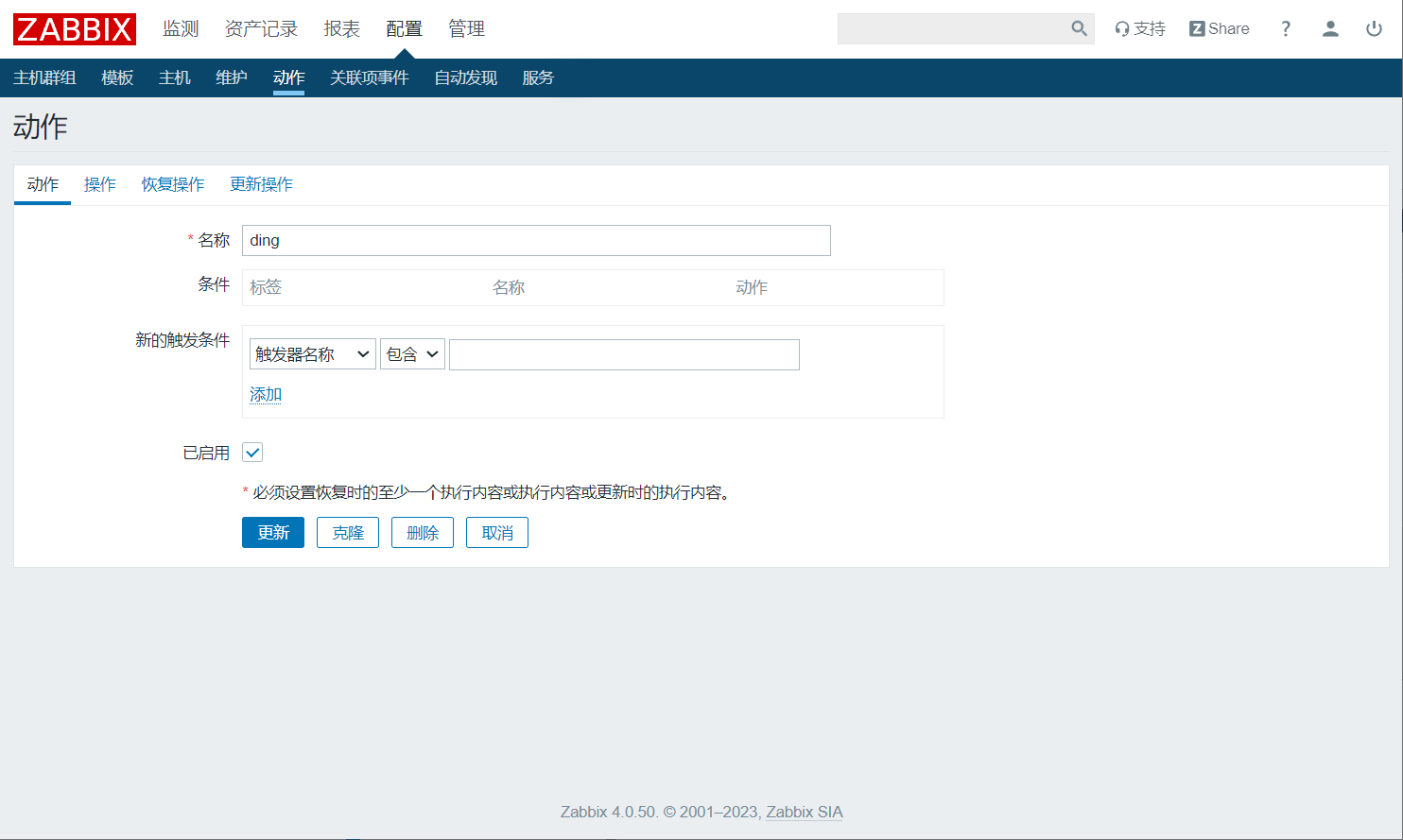The image size is (1403, 840).
Task: Switch to the 操作 tab
Action: pyautogui.click(x=100, y=184)
